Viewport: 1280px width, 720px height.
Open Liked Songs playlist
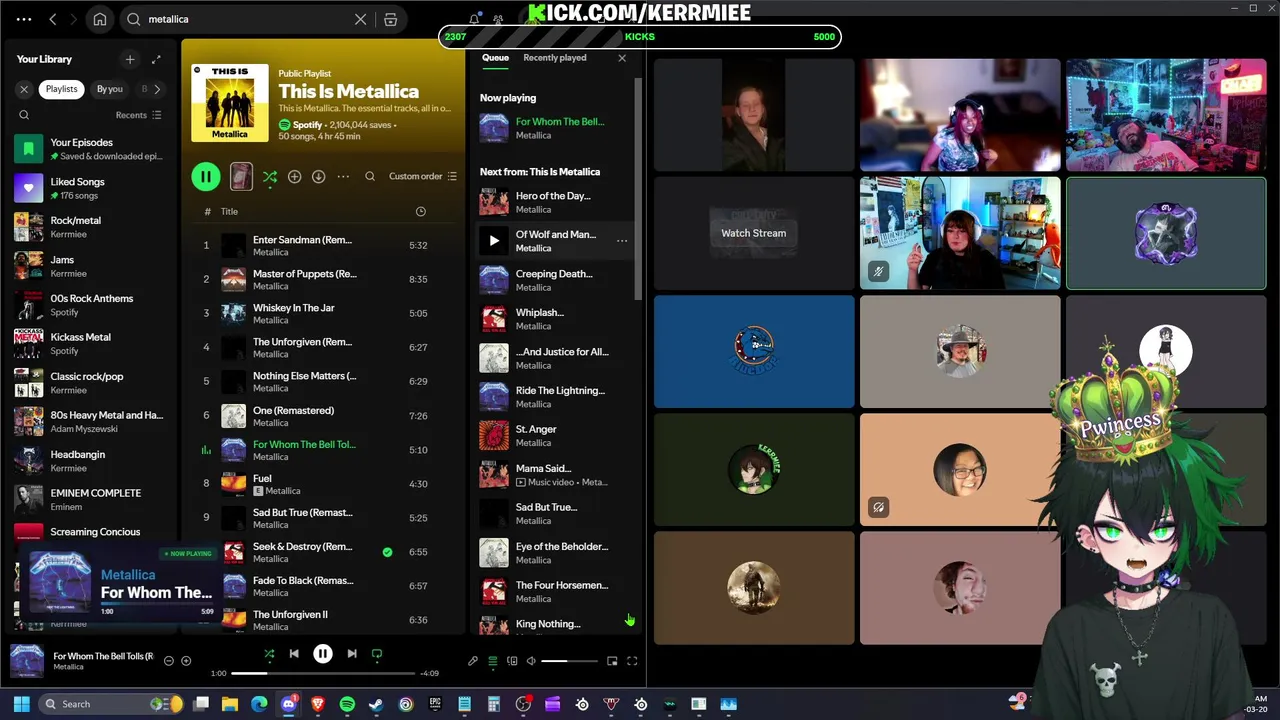point(90,188)
